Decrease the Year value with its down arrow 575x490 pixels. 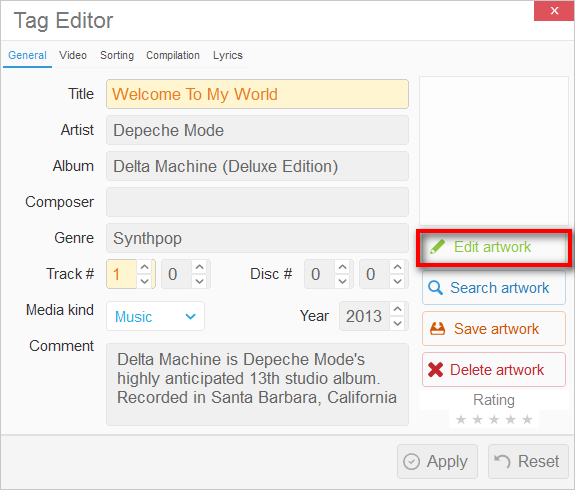(x=398, y=323)
